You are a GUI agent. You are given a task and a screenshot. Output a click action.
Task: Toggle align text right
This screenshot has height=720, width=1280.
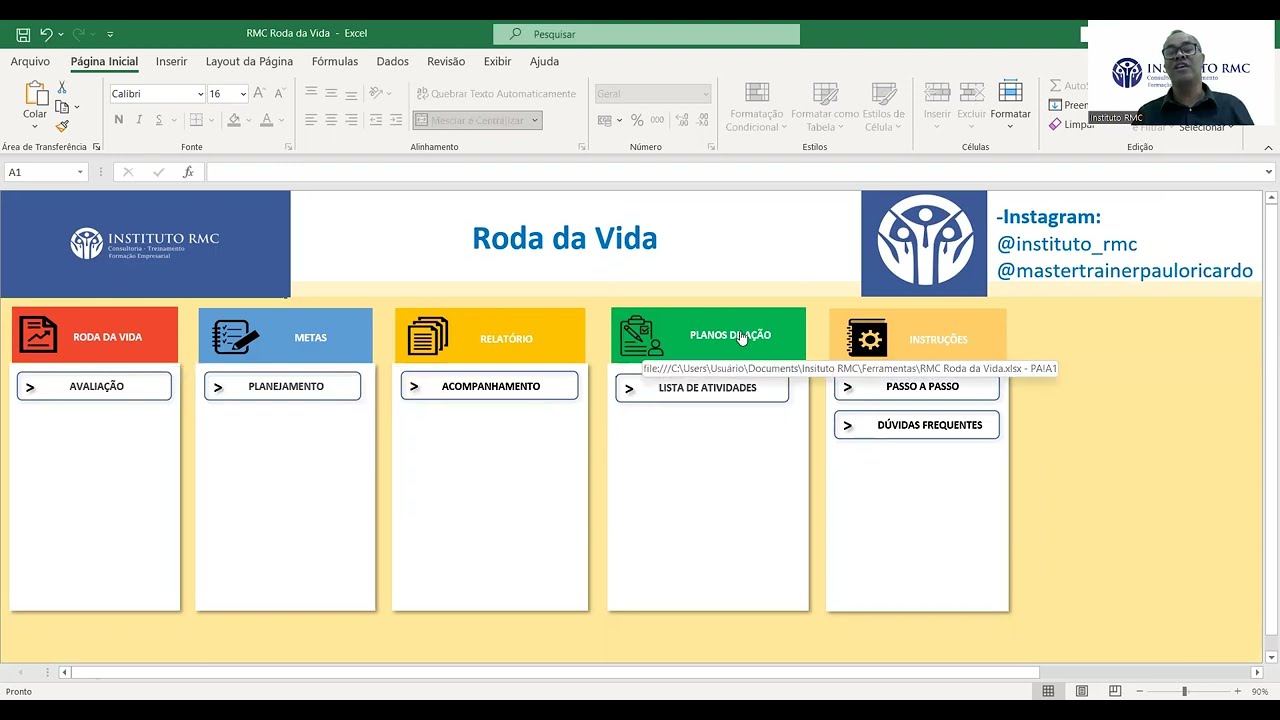click(351, 120)
